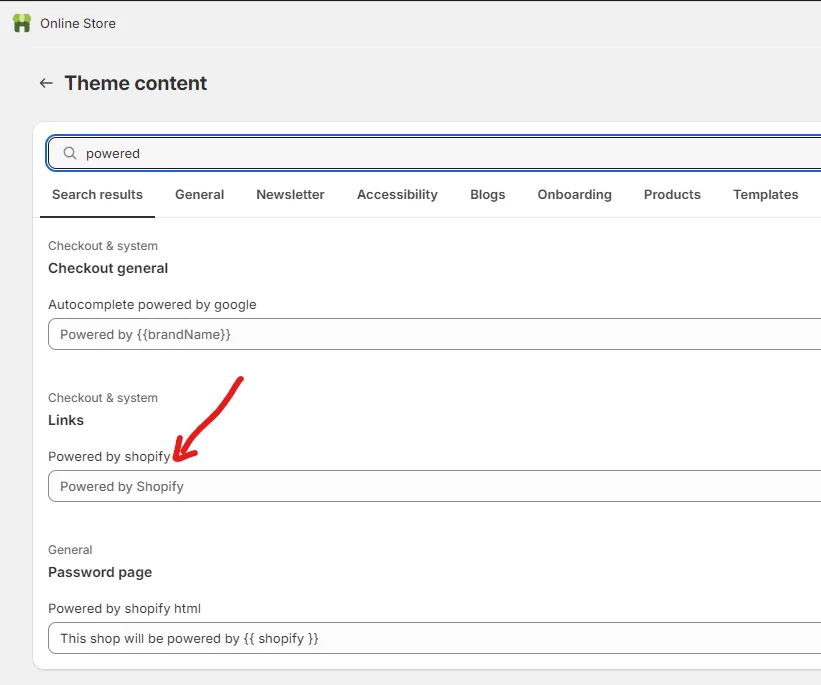Open the Accessibility tab
Screen dimensions: 821x685
(397, 194)
